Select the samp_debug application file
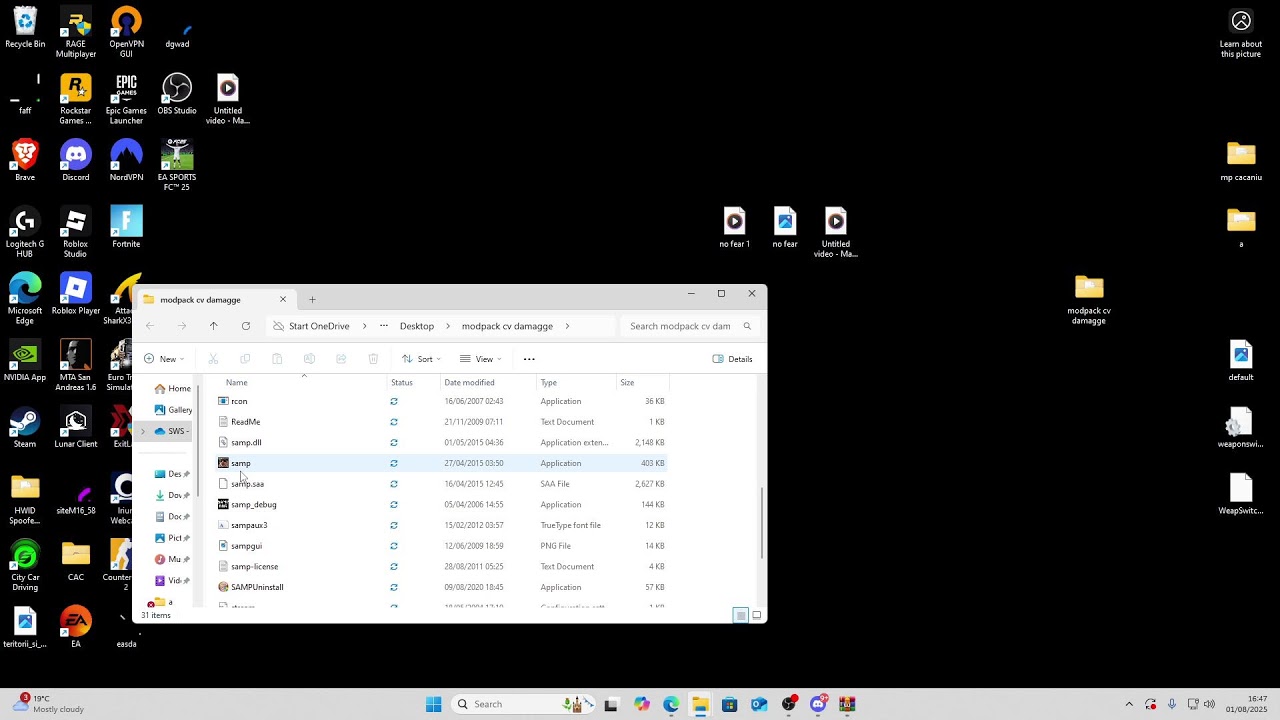The height and width of the screenshot is (720, 1280). (441, 505)
